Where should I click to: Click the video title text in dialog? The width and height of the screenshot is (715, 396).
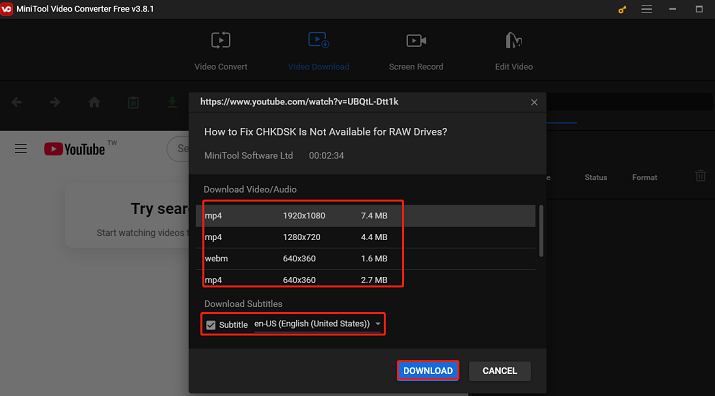tap(326, 132)
